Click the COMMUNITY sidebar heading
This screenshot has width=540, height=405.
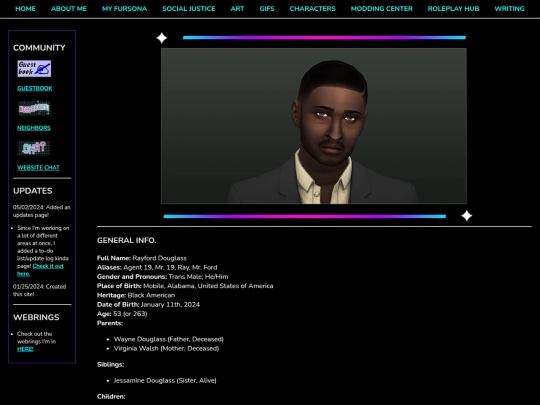(39, 48)
